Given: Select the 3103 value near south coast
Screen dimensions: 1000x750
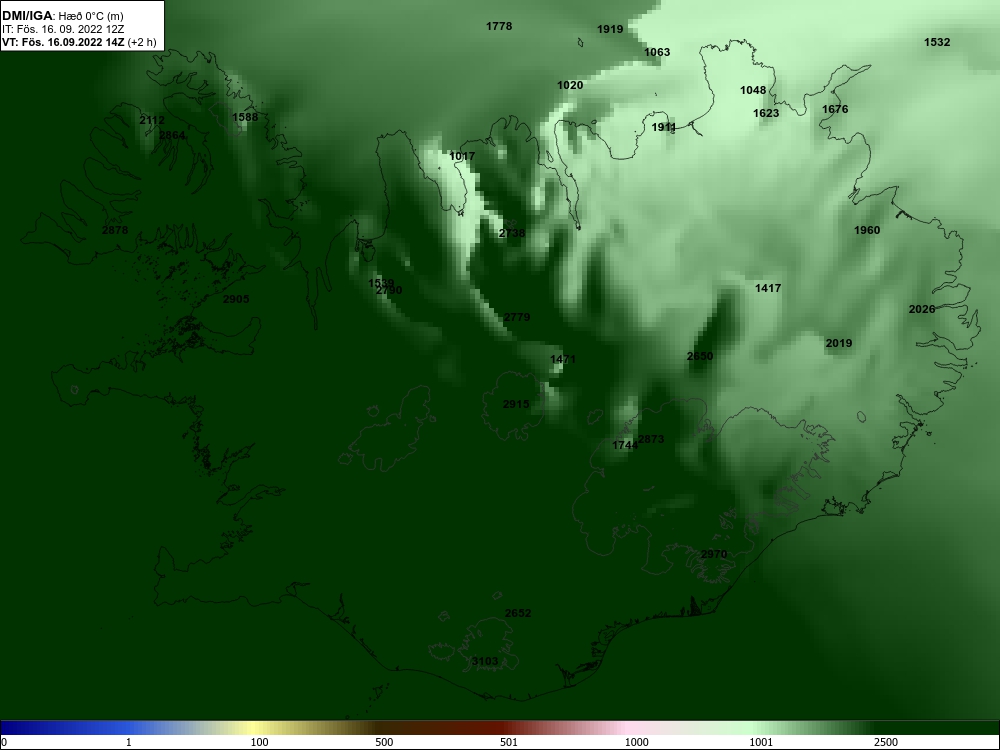Looking at the screenshot, I should [x=485, y=661].
